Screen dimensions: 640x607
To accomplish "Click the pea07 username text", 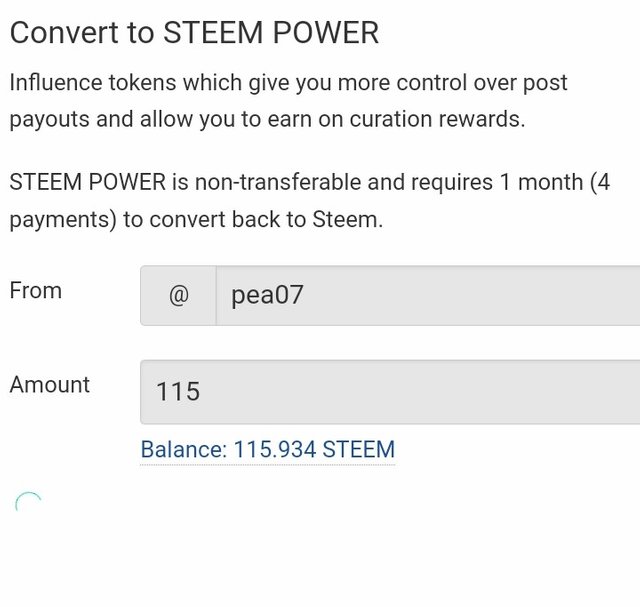I will pyautogui.click(x=267, y=295).
